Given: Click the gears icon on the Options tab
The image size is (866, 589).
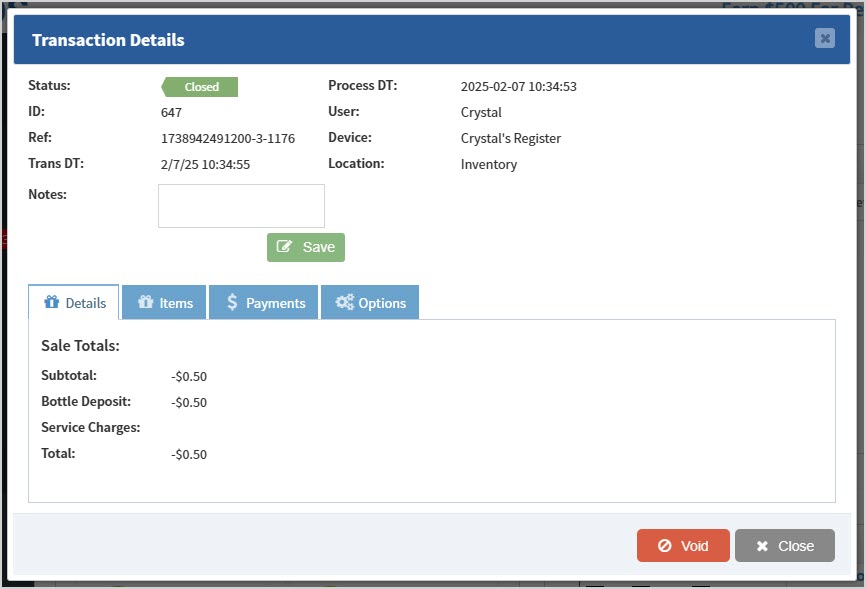Looking at the screenshot, I should tap(348, 302).
